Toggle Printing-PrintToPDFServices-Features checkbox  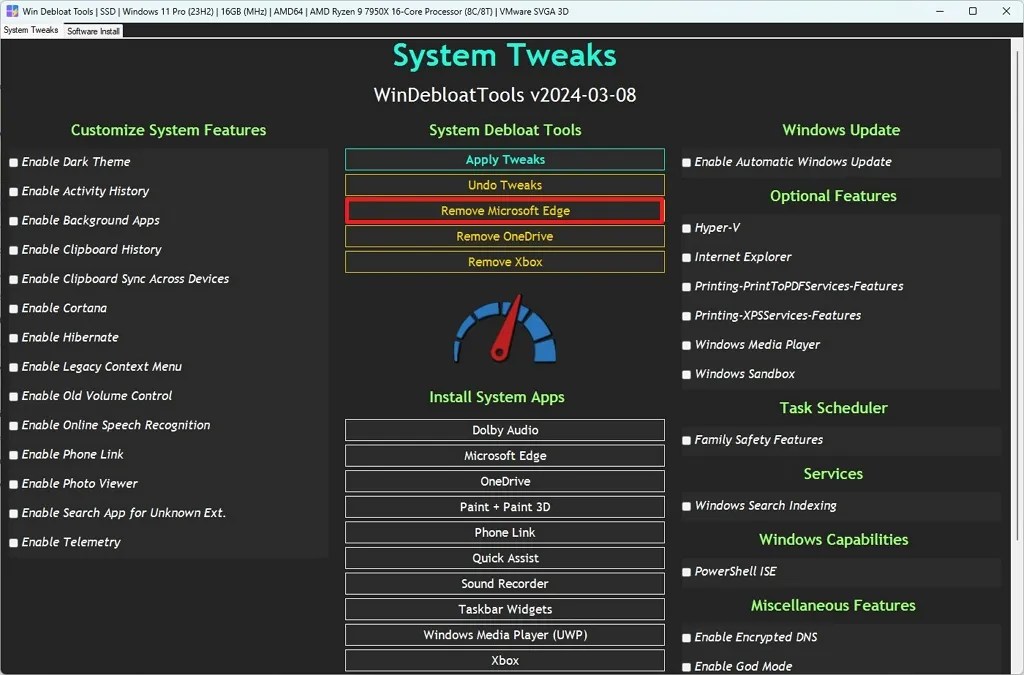coord(686,287)
